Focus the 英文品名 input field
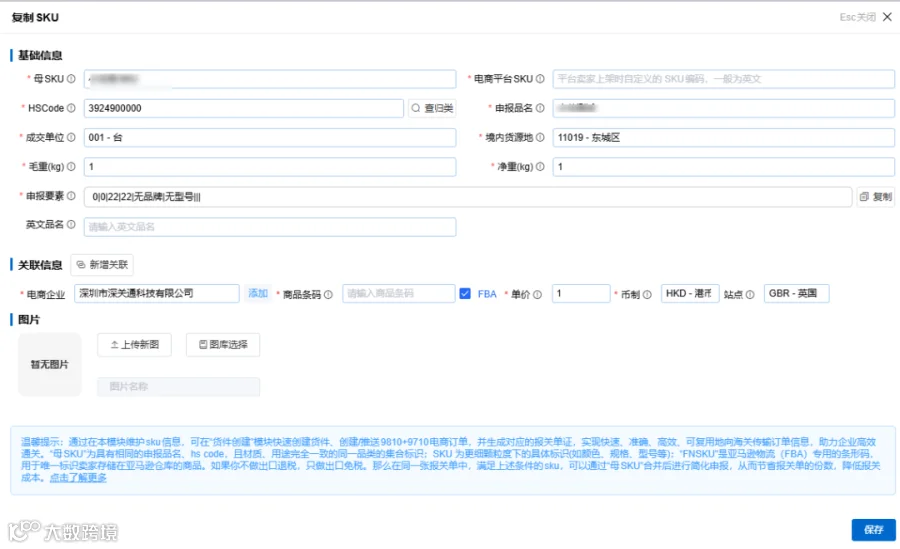This screenshot has width=900, height=549. point(270,227)
